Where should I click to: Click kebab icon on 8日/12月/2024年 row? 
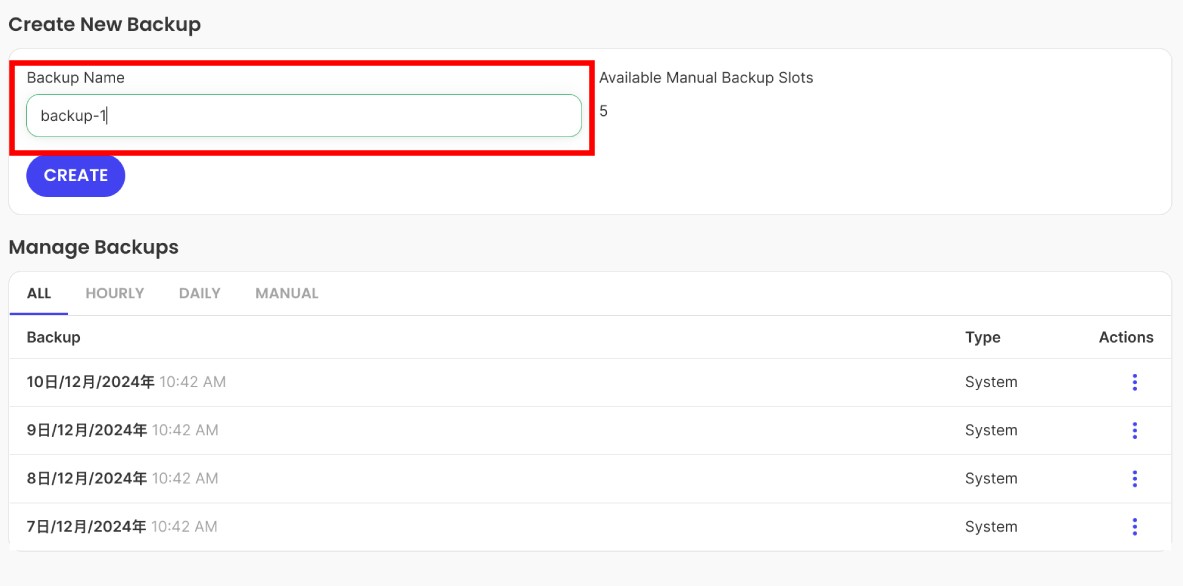[1134, 478]
